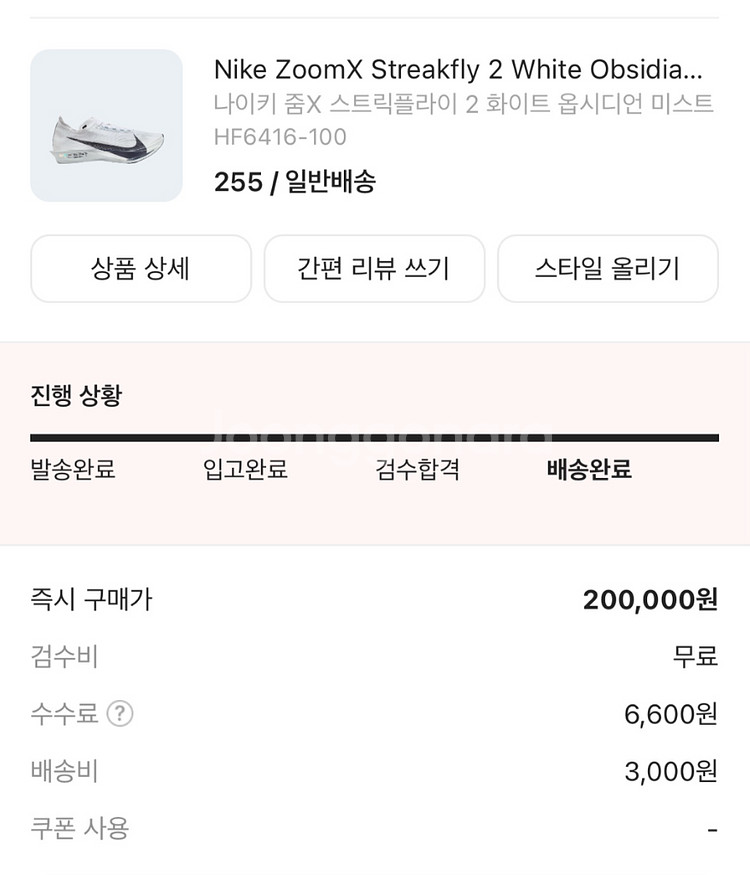Click the 검수합격 progress step
Screen dimensions: 750x875
(418, 470)
